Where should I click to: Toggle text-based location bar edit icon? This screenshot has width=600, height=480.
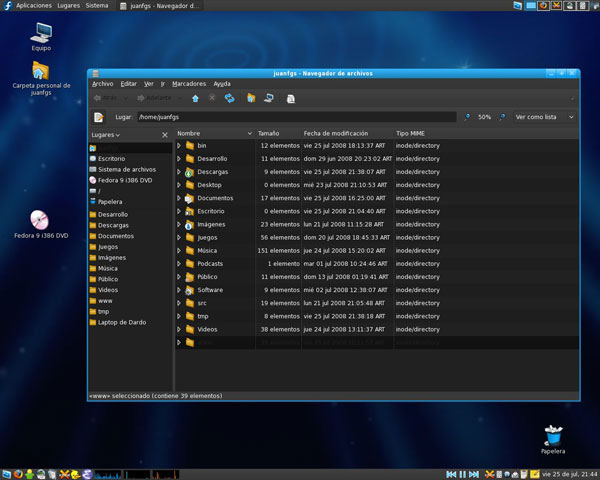99,117
